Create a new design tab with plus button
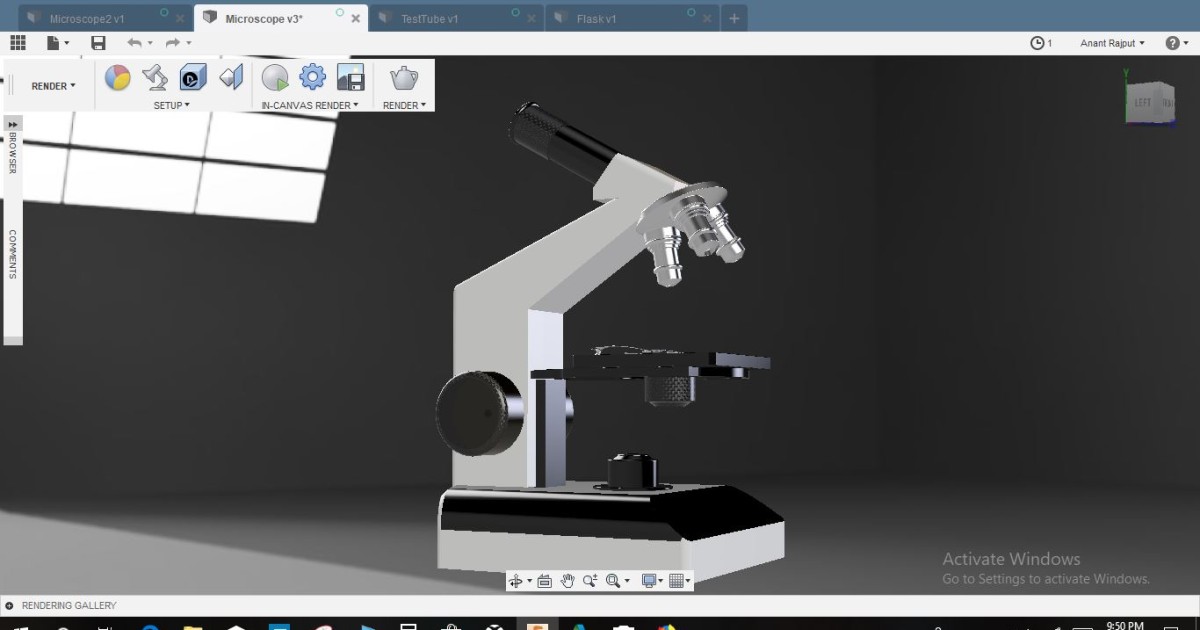Image resolution: width=1200 pixels, height=630 pixels. [735, 17]
